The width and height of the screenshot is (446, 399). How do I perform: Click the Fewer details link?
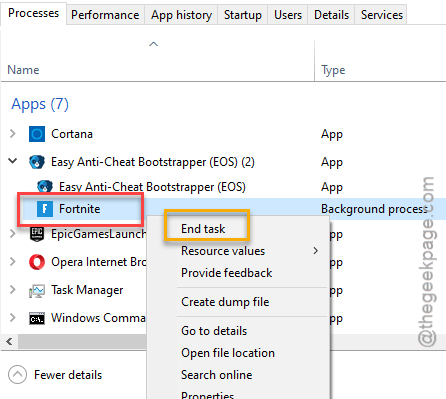(x=68, y=375)
